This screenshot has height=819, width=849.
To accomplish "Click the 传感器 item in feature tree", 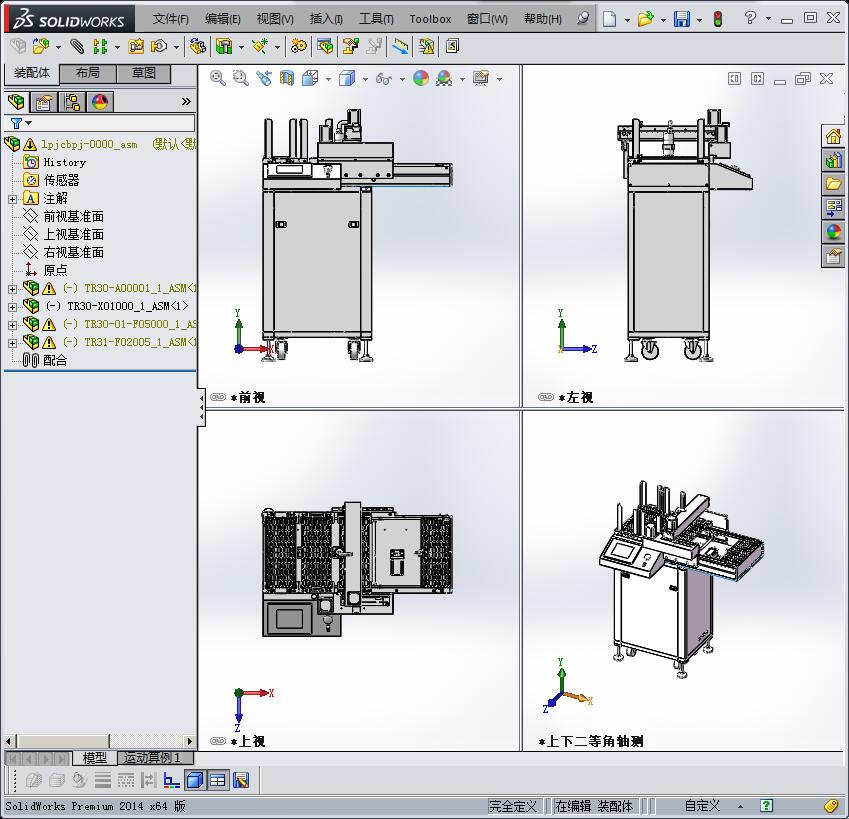I will click(60, 180).
